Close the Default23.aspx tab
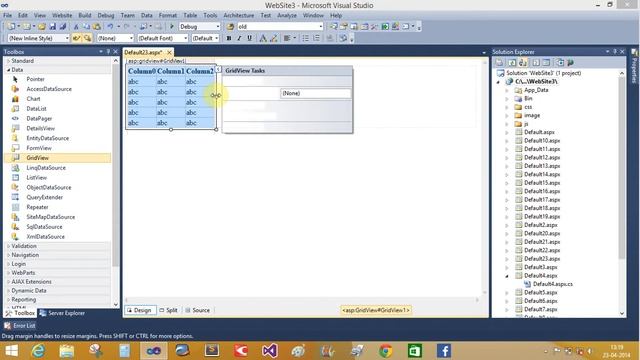Image resolution: width=640 pixels, height=360 pixels. (x=169, y=52)
